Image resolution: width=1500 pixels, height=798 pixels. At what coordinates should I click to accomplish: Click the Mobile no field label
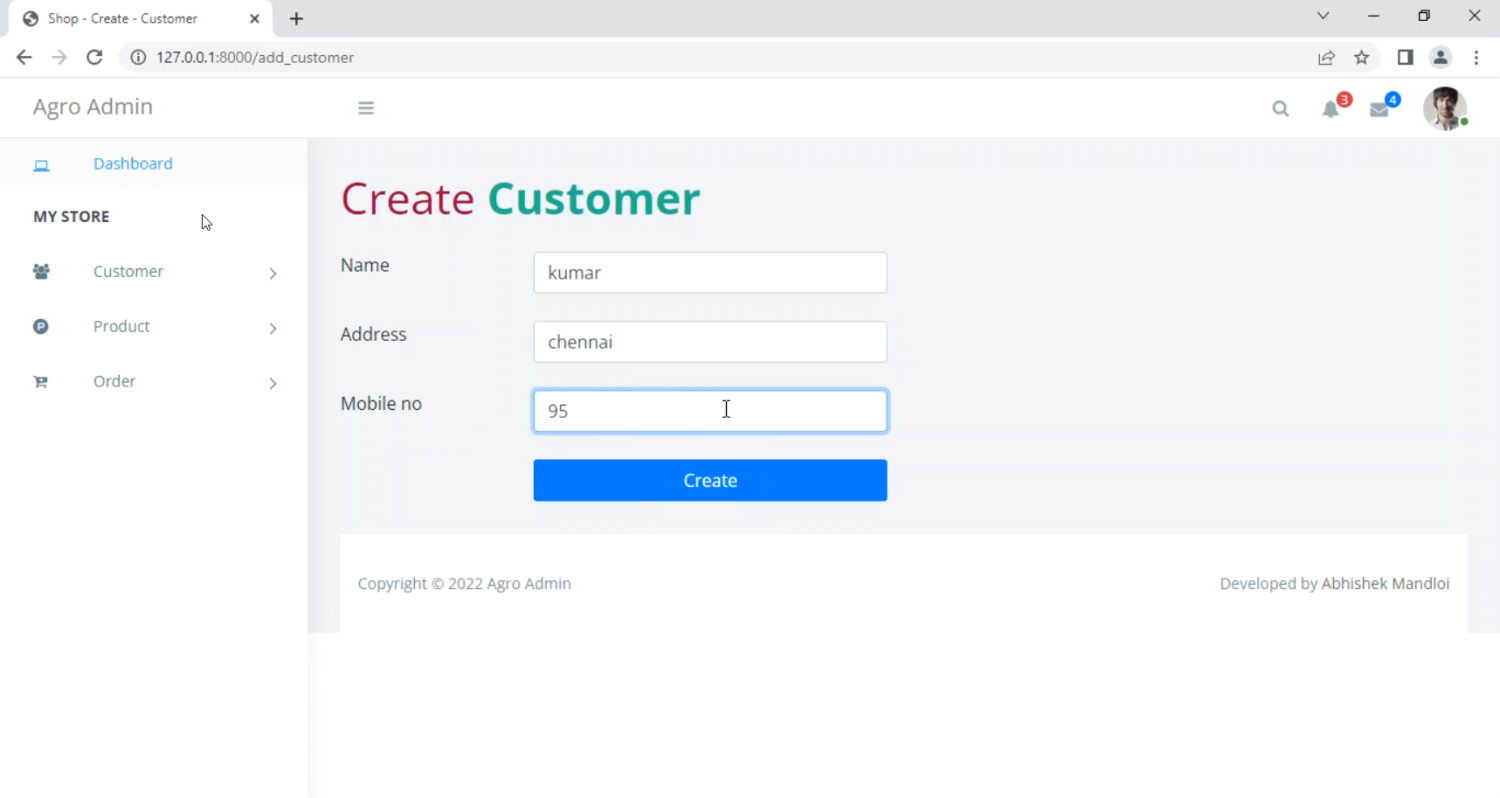click(x=381, y=404)
